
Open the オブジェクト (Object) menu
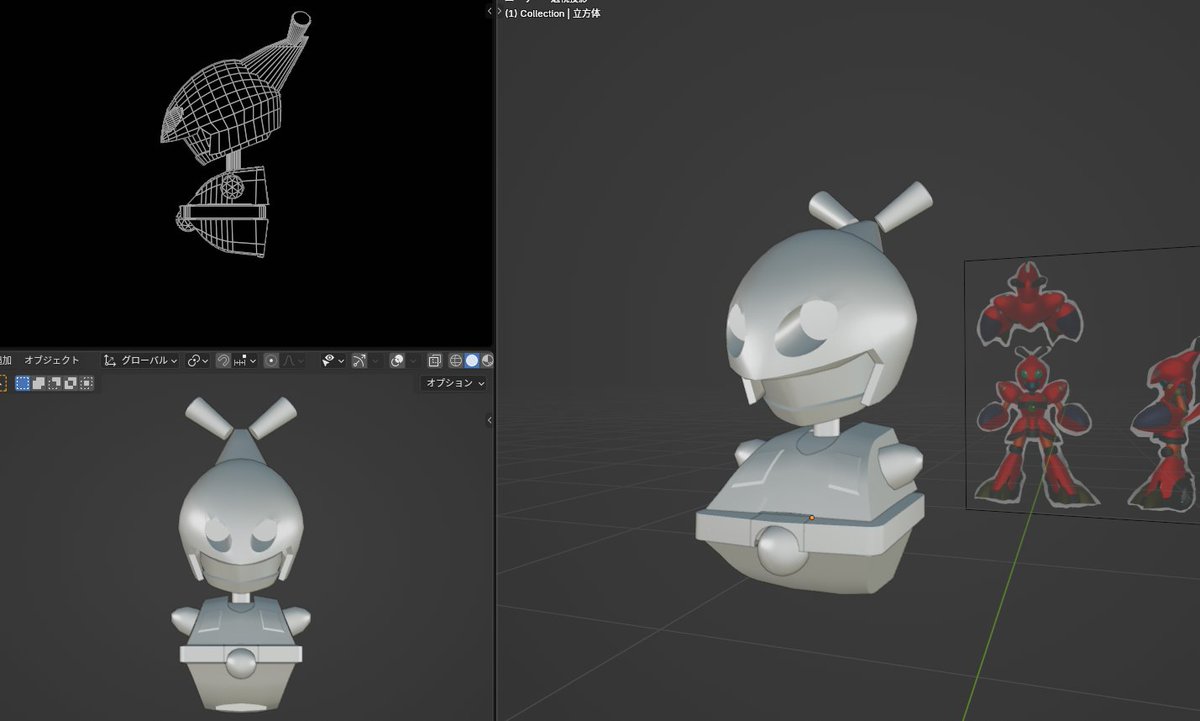(52, 360)
